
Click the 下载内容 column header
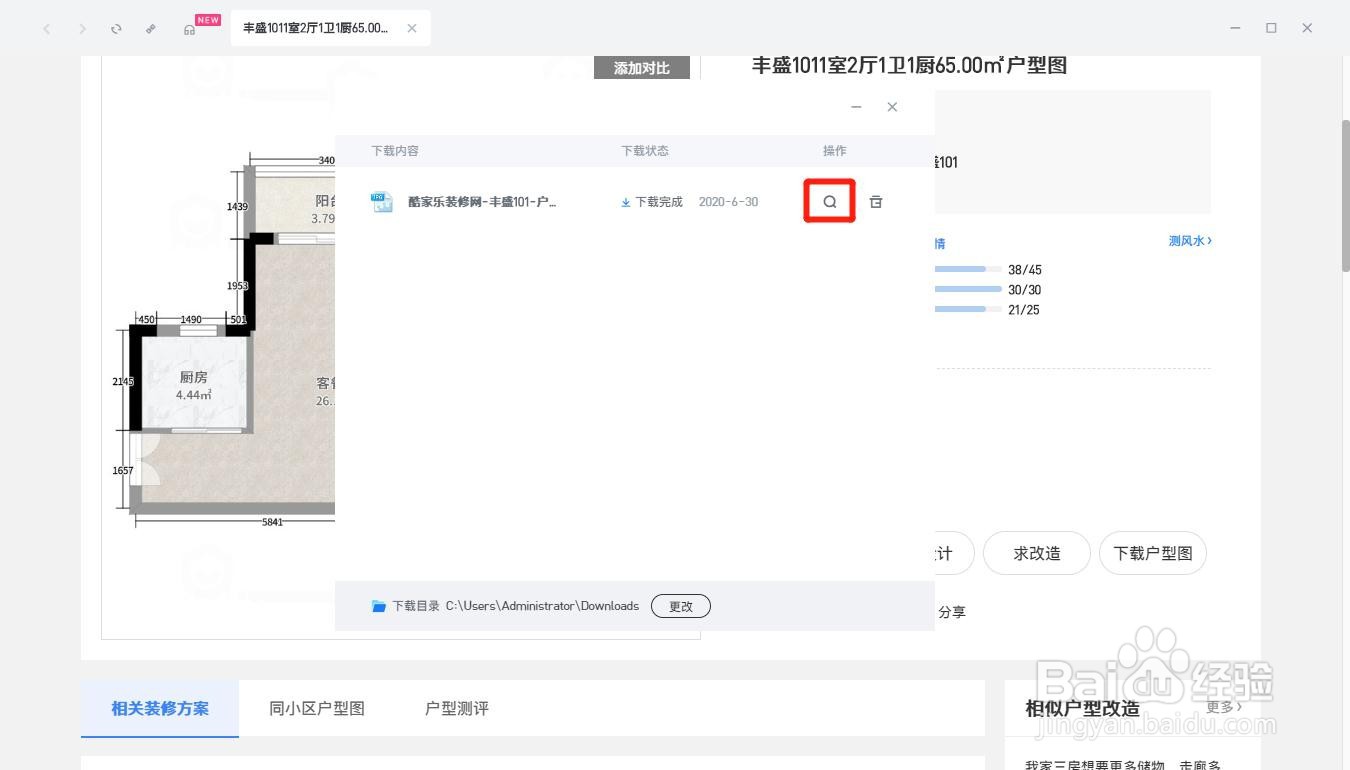(x=395, y=151)
